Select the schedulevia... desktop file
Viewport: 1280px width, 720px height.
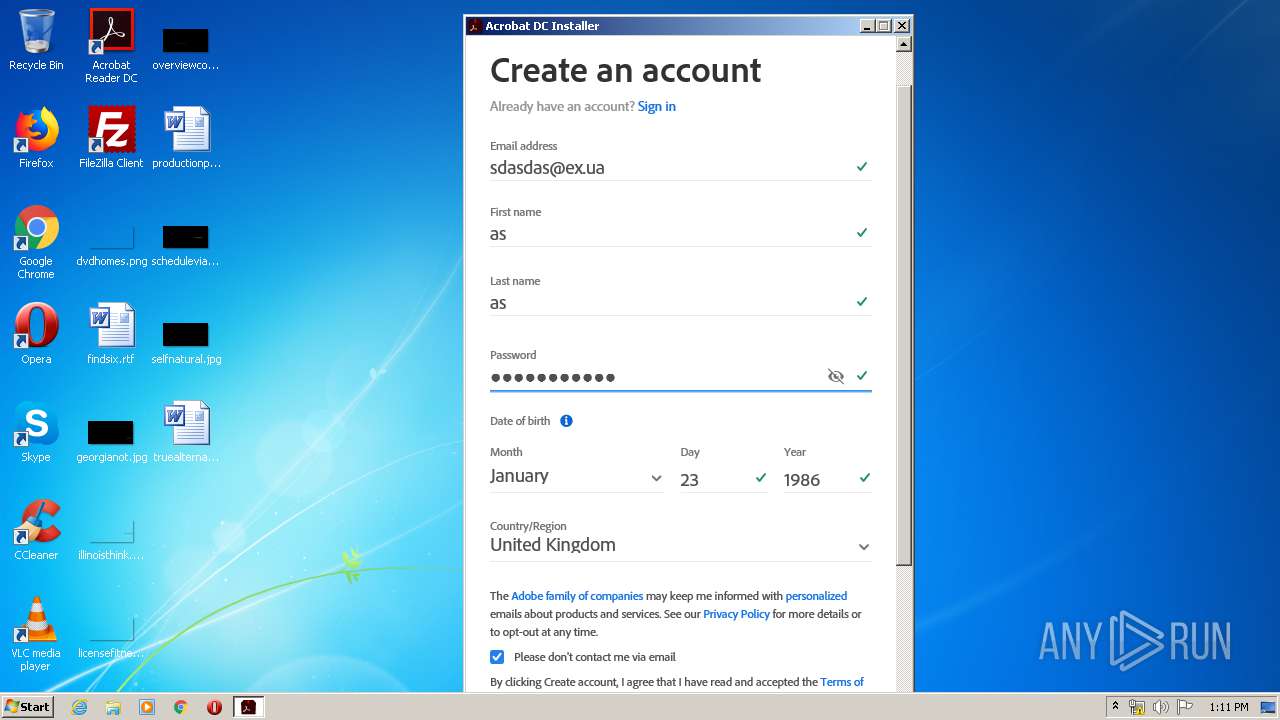(x=186, y=246)
